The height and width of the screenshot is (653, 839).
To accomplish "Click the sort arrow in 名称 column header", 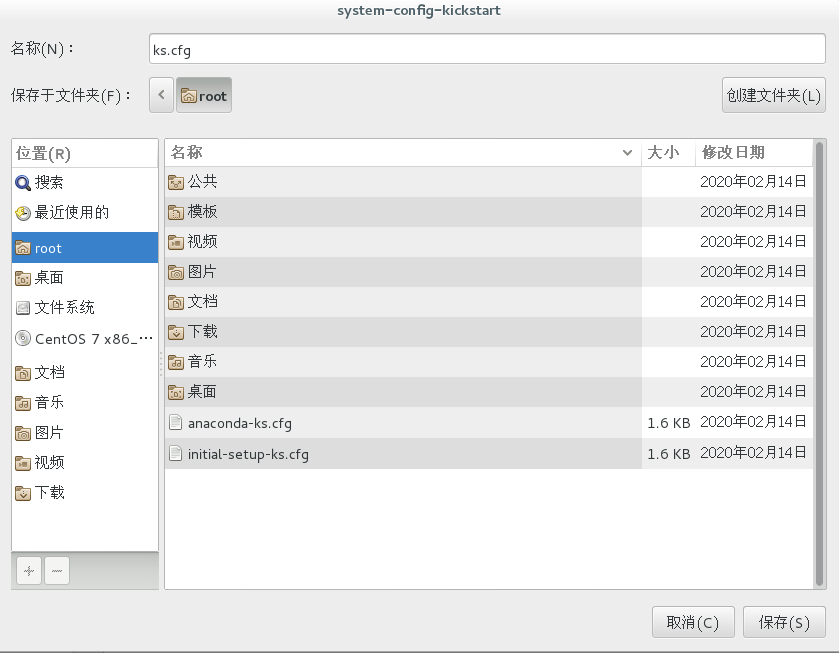I will coord(627,153).
